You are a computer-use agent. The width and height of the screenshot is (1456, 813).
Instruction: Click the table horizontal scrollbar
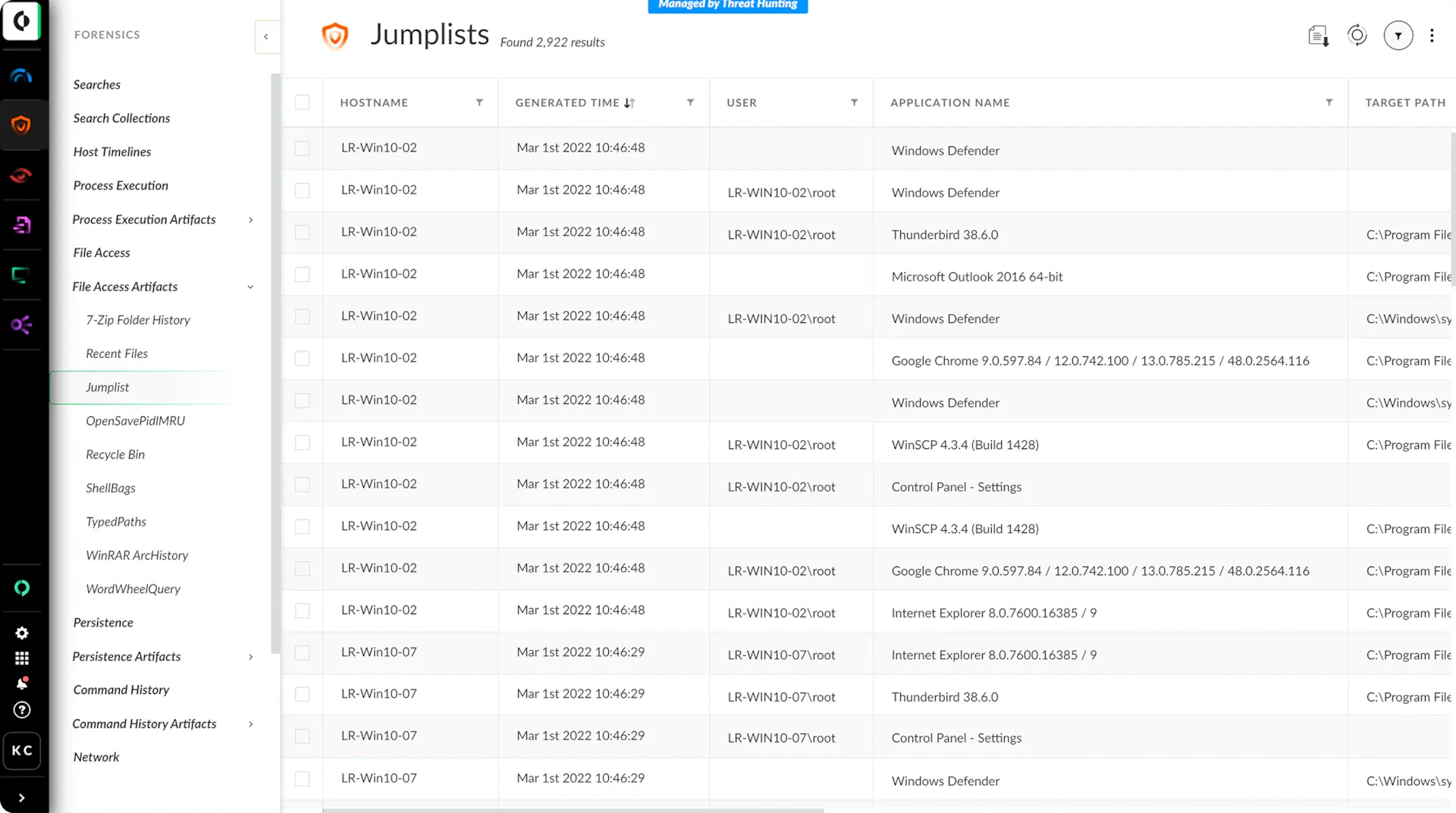click(x=573, y=810)
